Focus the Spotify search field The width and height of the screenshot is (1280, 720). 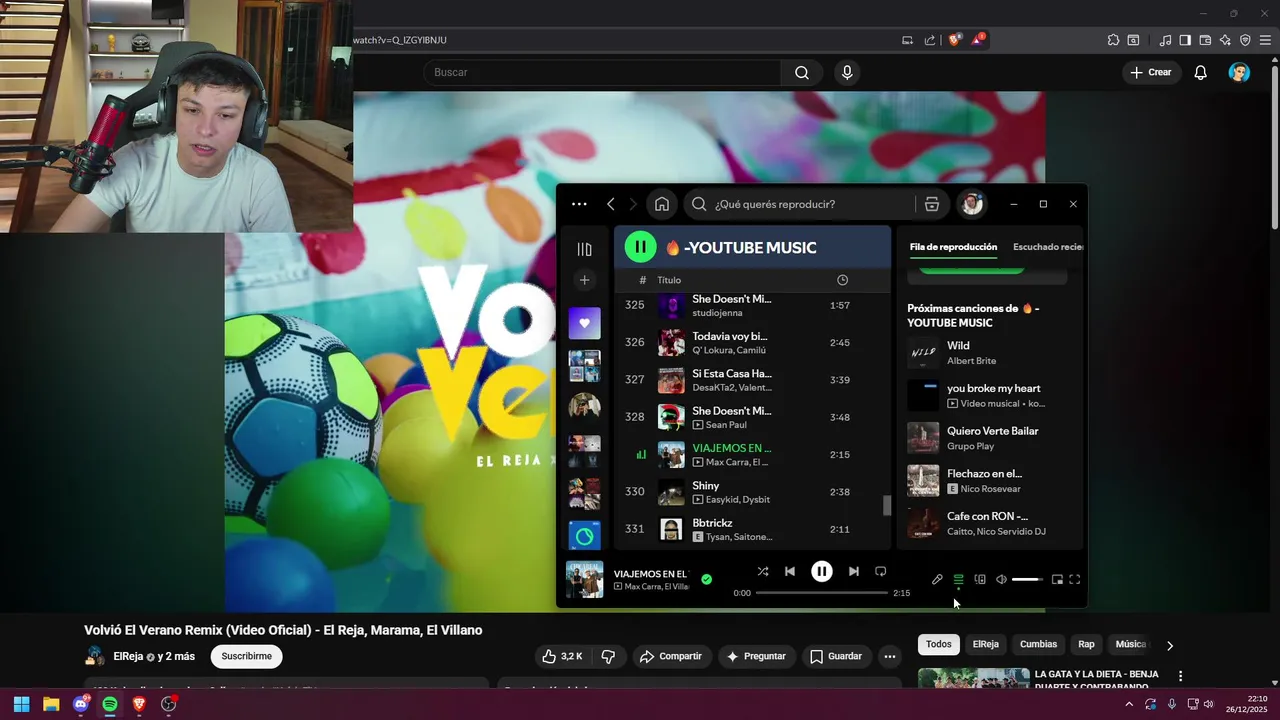(800, 204)
